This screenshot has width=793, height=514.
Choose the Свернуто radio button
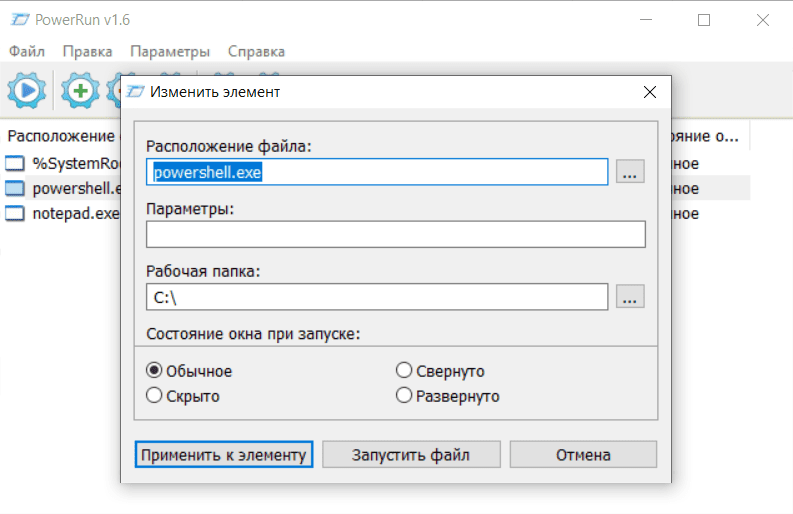[x=404, y=371]
